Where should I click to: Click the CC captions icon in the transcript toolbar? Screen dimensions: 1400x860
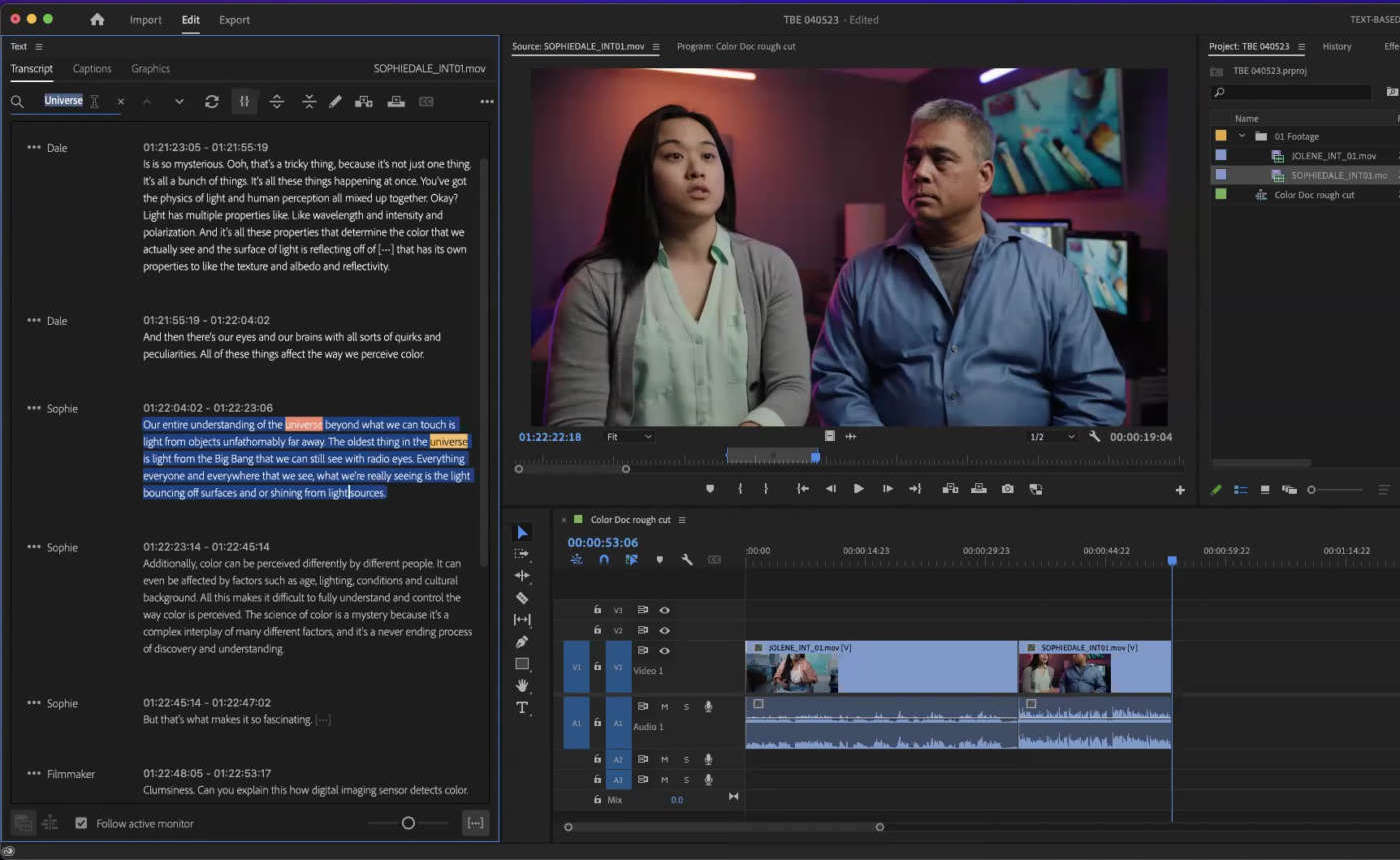tap(427, 101)
